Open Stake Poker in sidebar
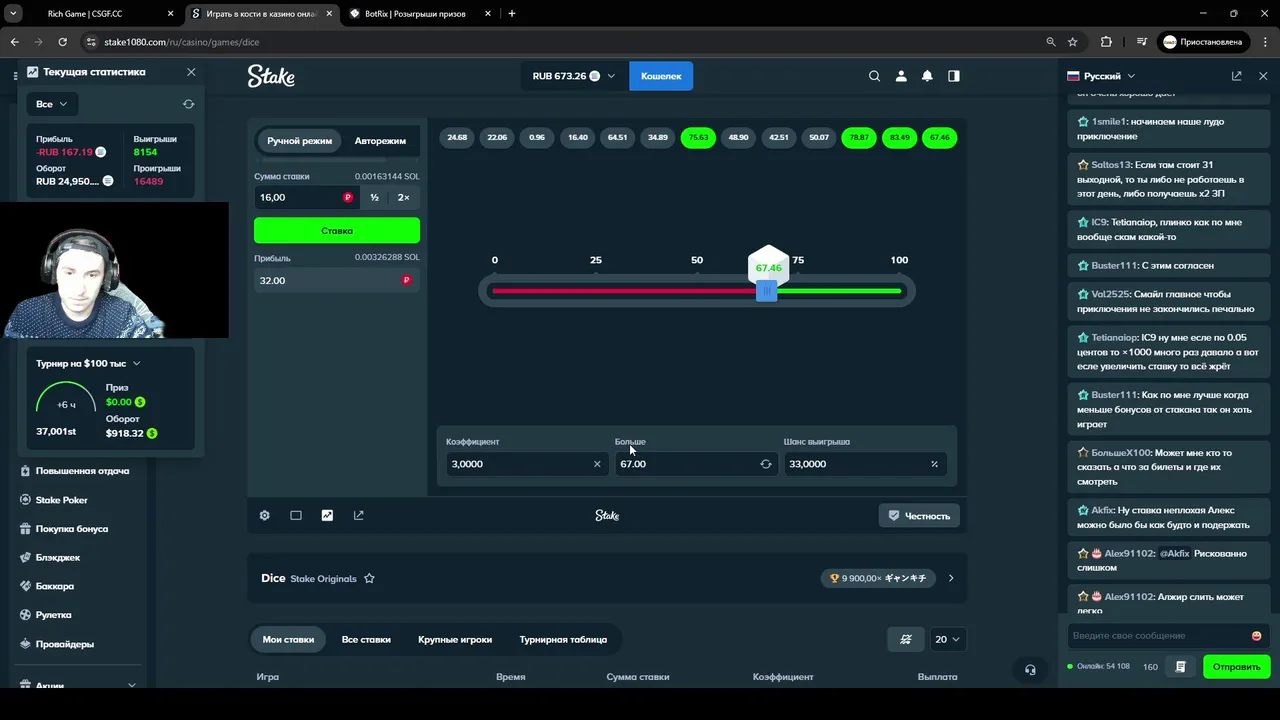Image resolution: width=1280 pixels, height=720 pixels. [x=62, y=500]
